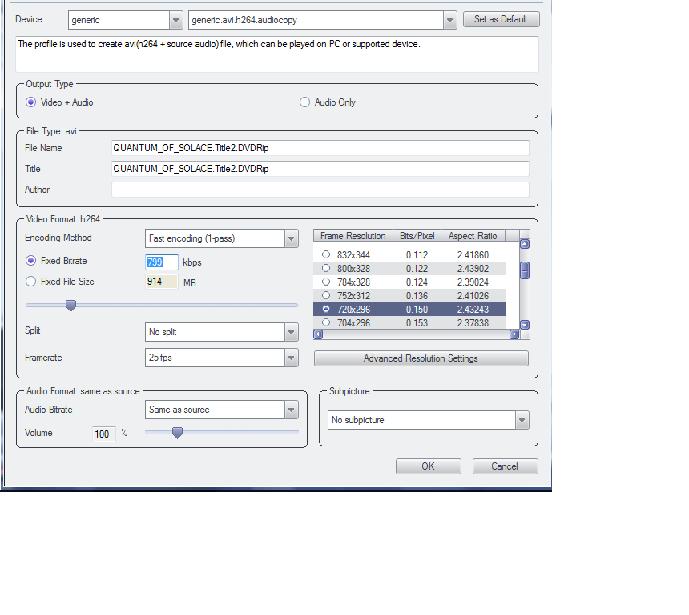Expand the Split dropdown

[x=291, y=332]
